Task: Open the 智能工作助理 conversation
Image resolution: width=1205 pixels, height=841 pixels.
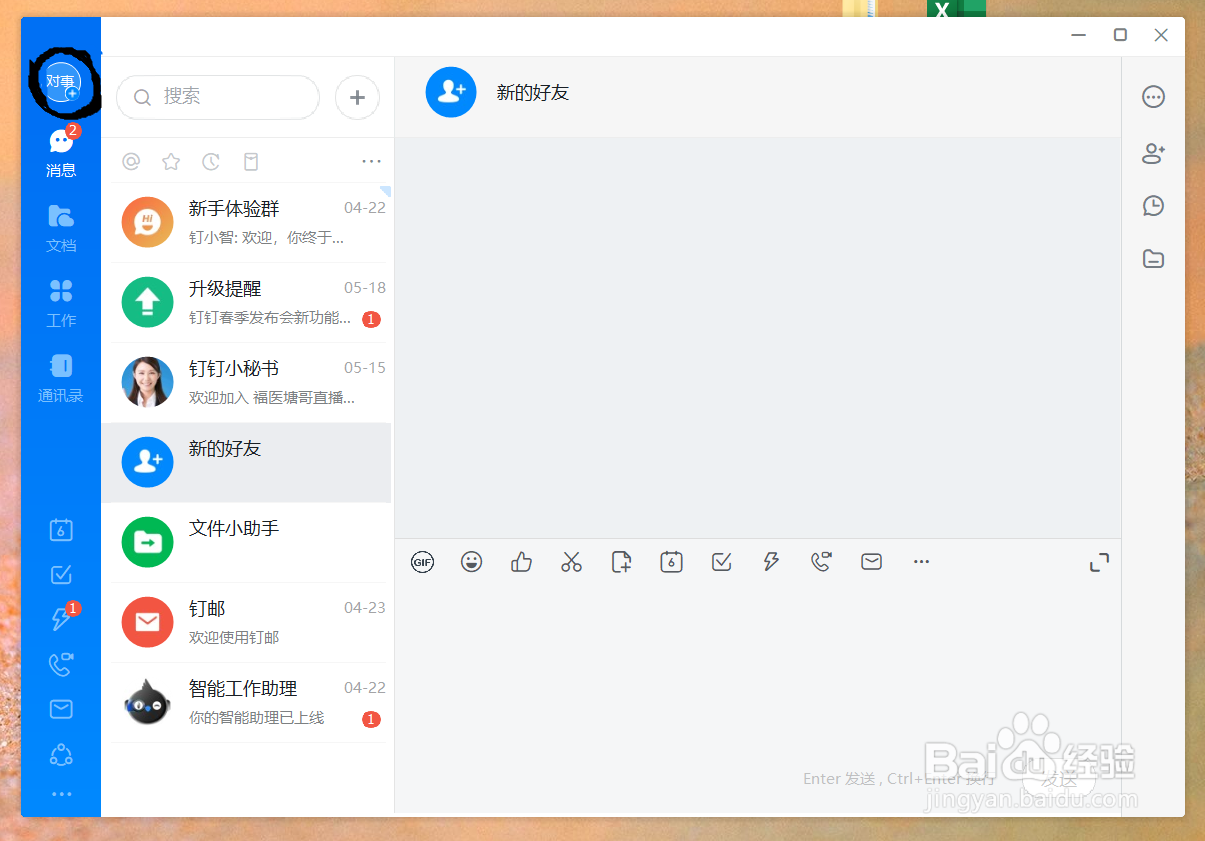Action: [x=247, y=703]
